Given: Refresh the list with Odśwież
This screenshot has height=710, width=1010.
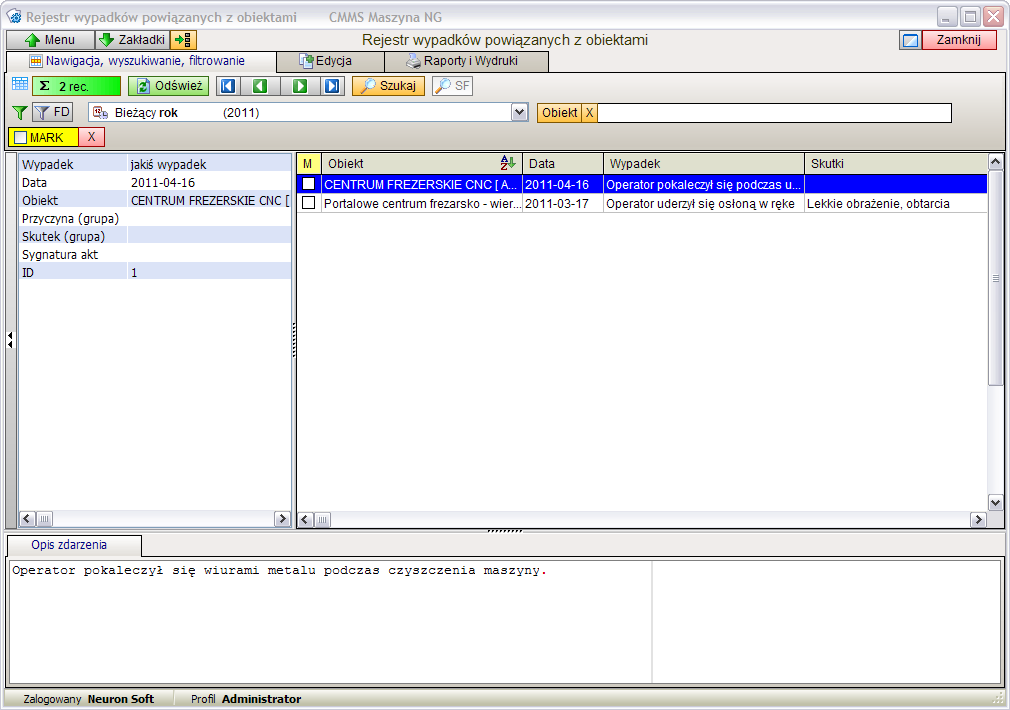Looking at the screenshot, I should coord(169,86).
